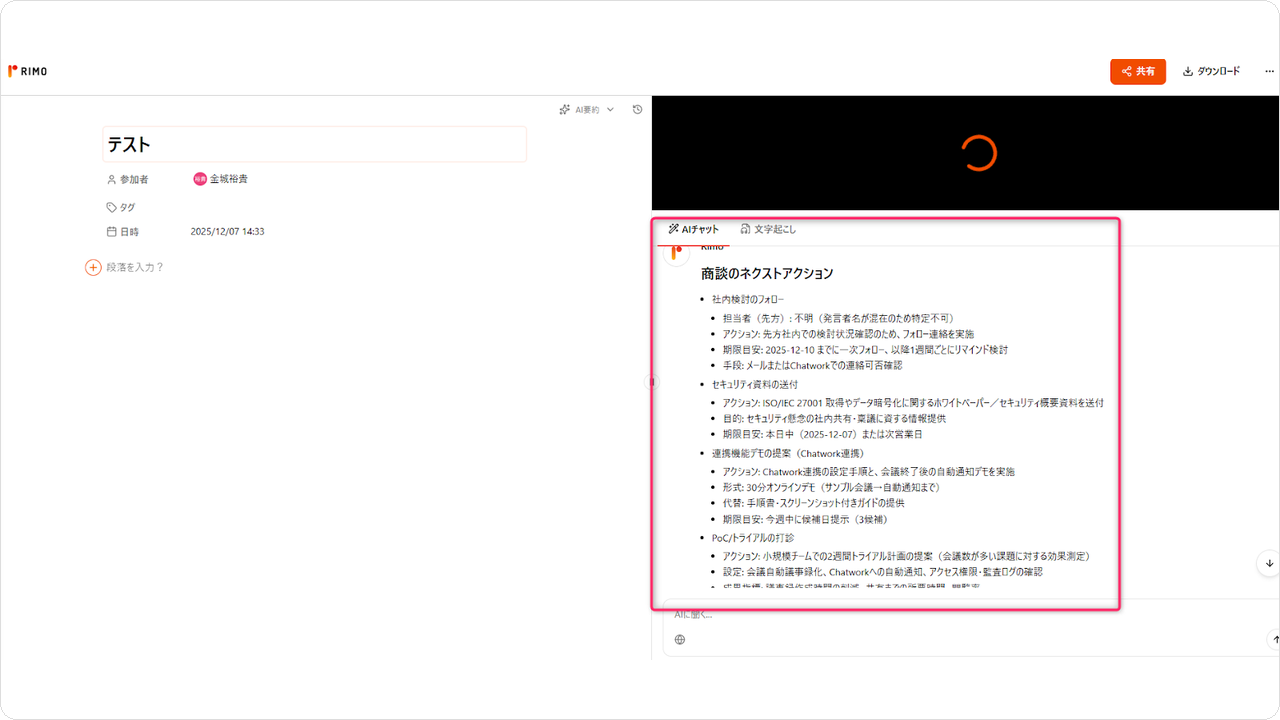1280x720 pixels.
Task: Click the calendar icon beside 日時
Action: point(112,231)
